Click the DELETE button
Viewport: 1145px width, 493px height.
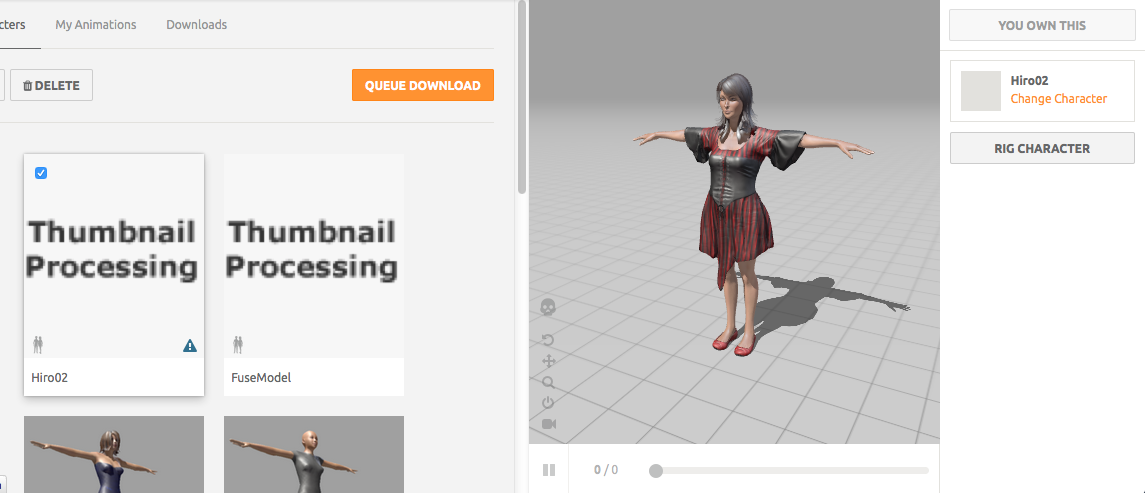pos(51,85)
